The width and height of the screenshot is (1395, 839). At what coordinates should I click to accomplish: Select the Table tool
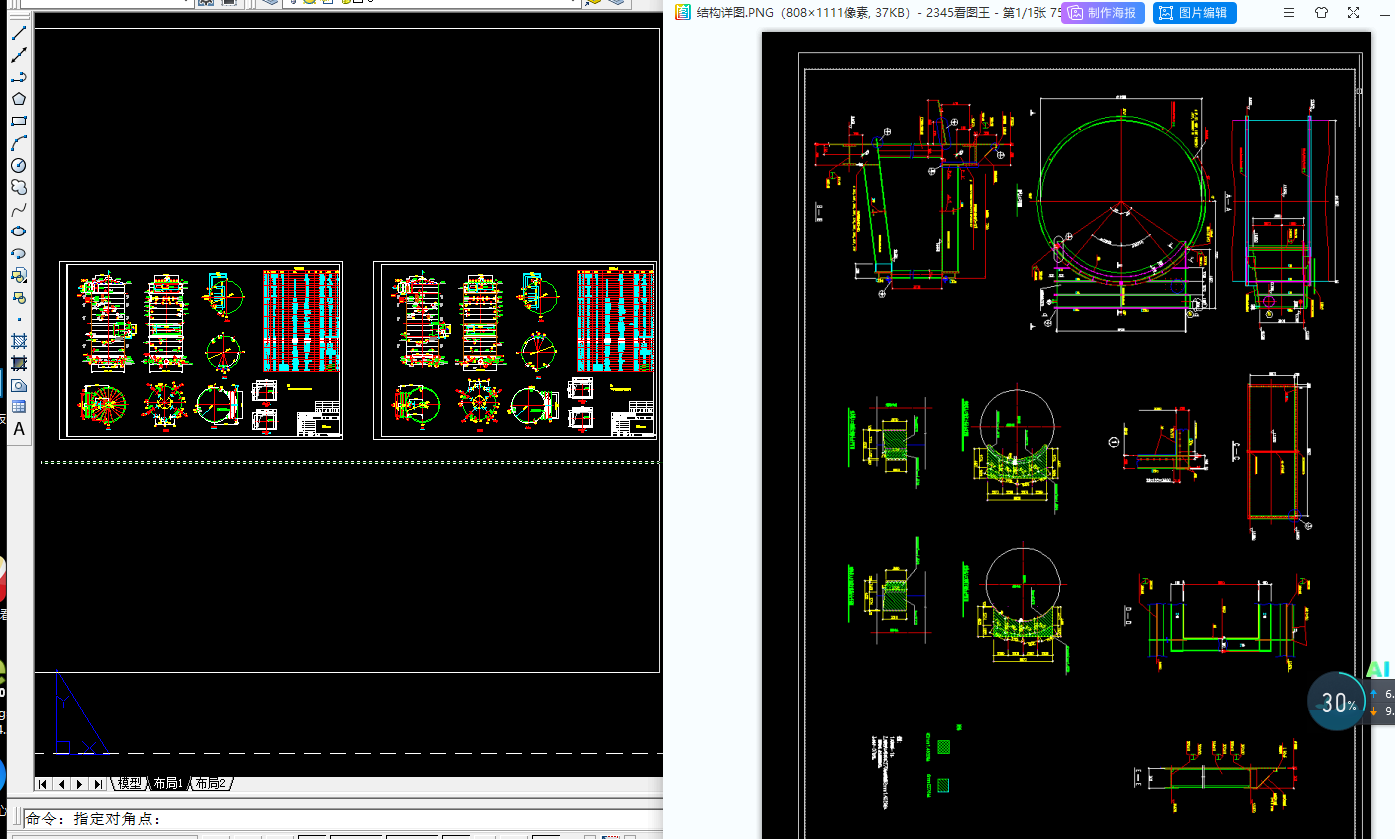[x=19, y=407]
